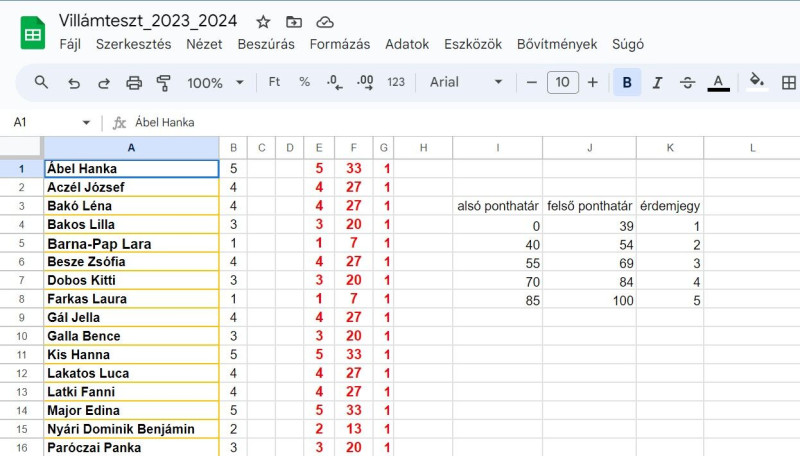Click the font size field showing 10

coord(562,82)
